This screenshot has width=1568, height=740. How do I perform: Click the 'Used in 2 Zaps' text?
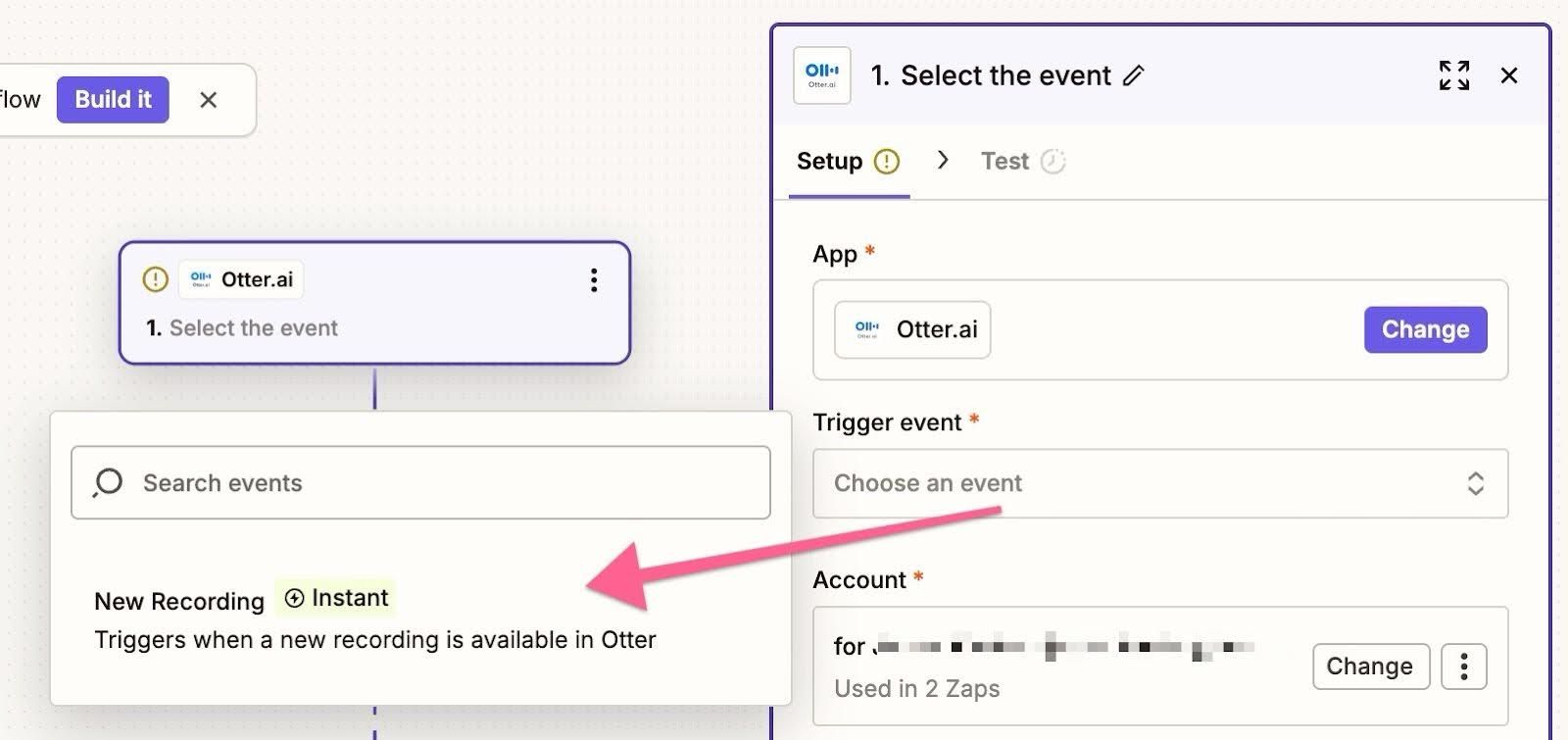(x=917, y=689)
